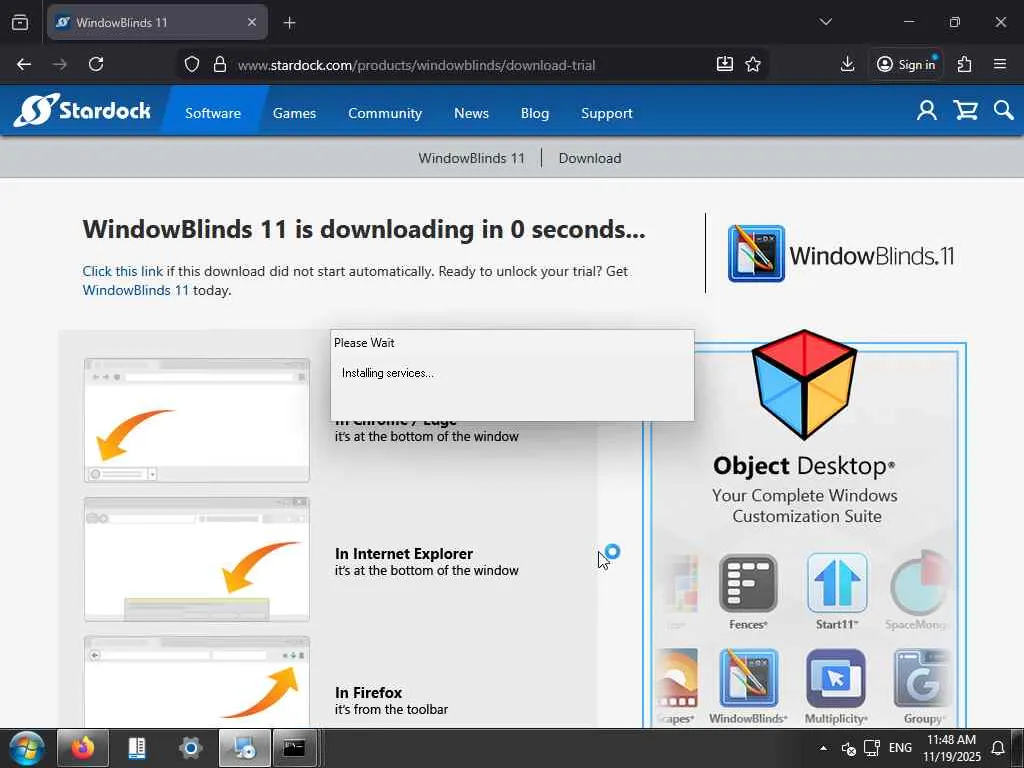Click the forward navigation arrow
This screenshot has width=1024, height=768.
[x=59, y=64]
